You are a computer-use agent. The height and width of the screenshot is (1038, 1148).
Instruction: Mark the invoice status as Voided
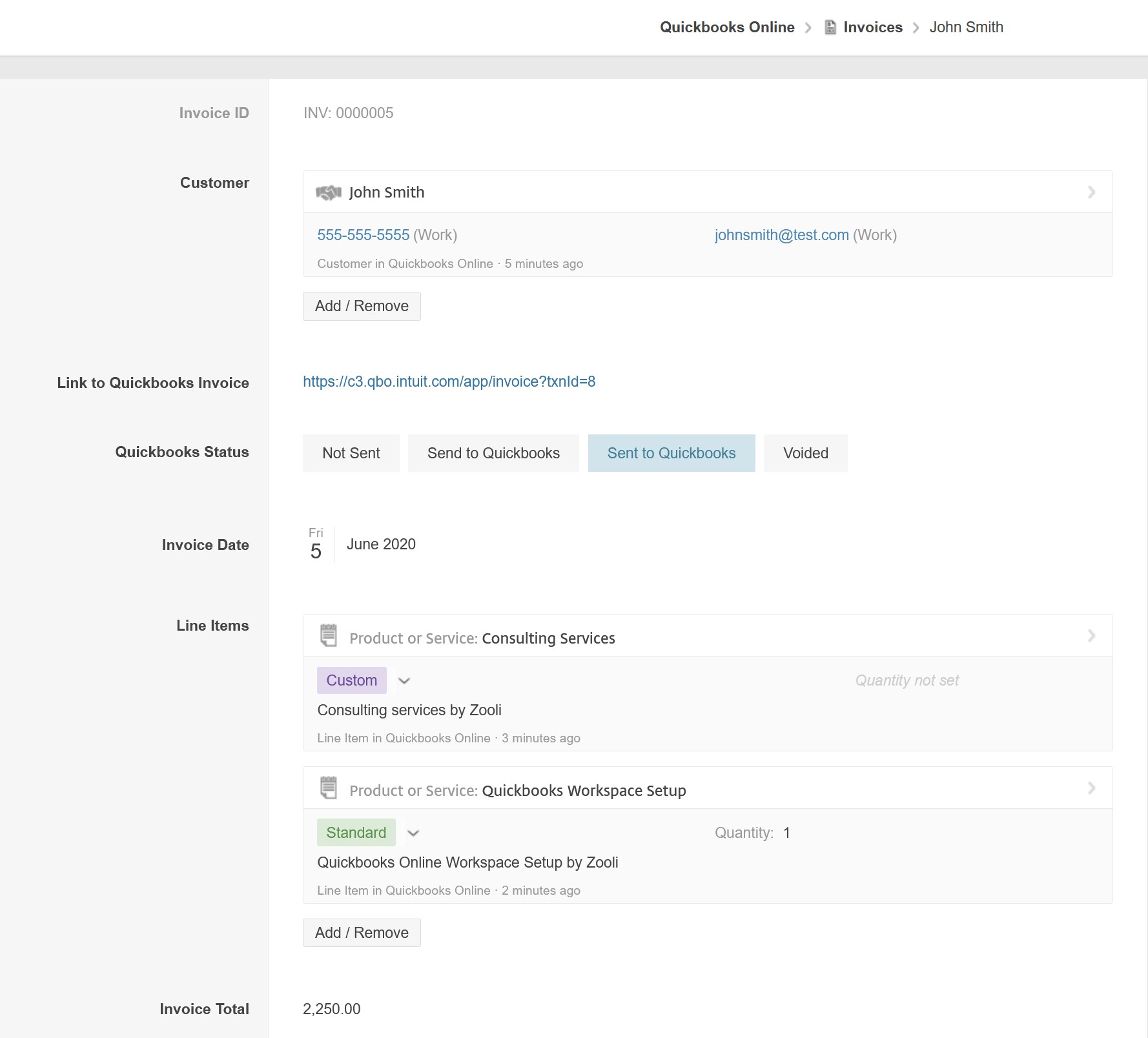pyautogui.click(x=805, y=453)
